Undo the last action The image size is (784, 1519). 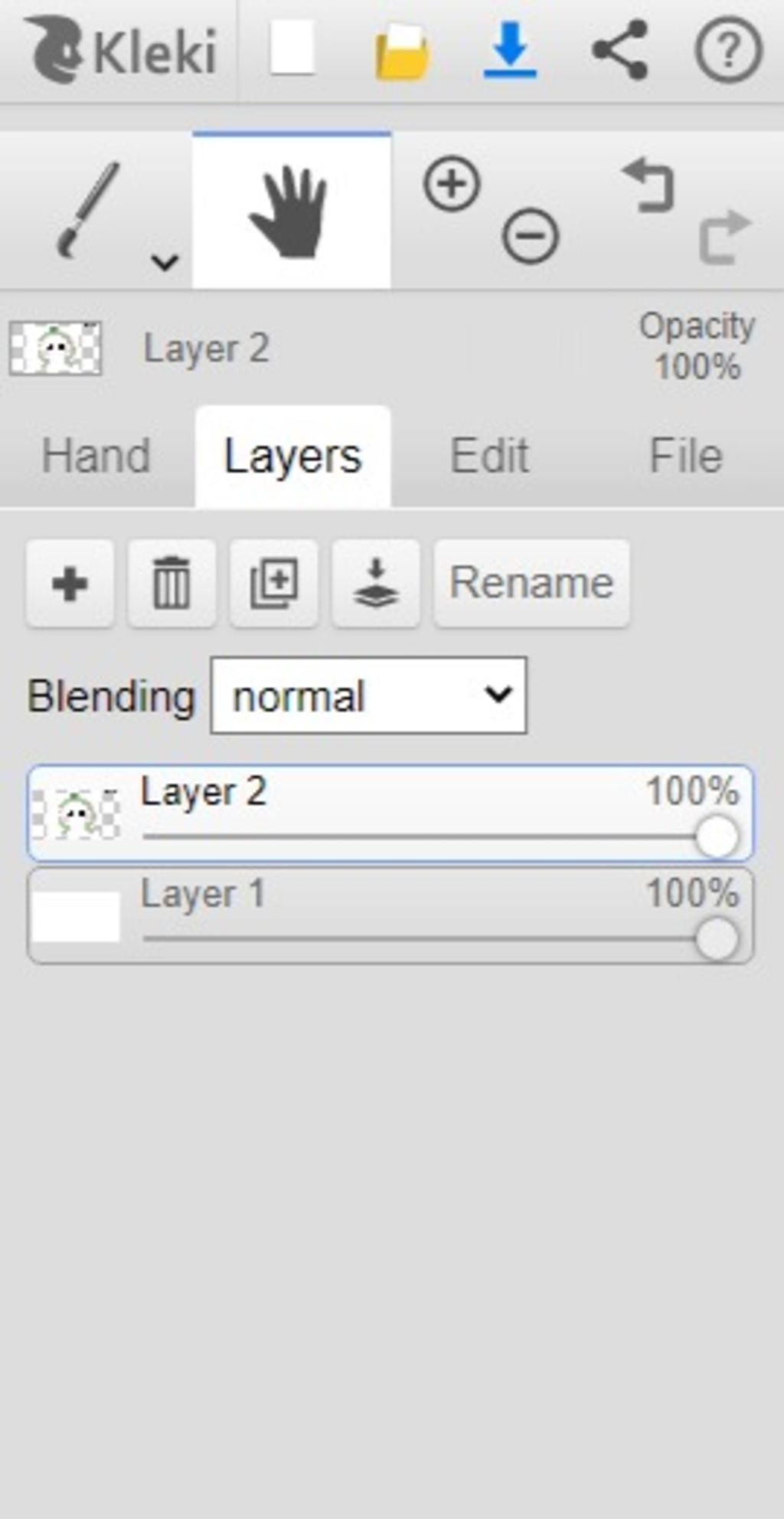click(649, 185)
